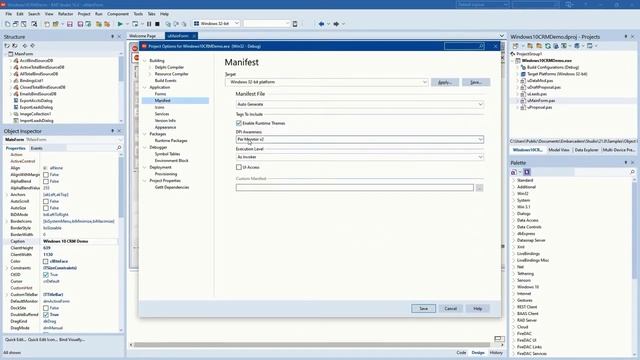Select Icons in the options tree
The height and width of the screenshot is (360, 640).
(160, 107)
